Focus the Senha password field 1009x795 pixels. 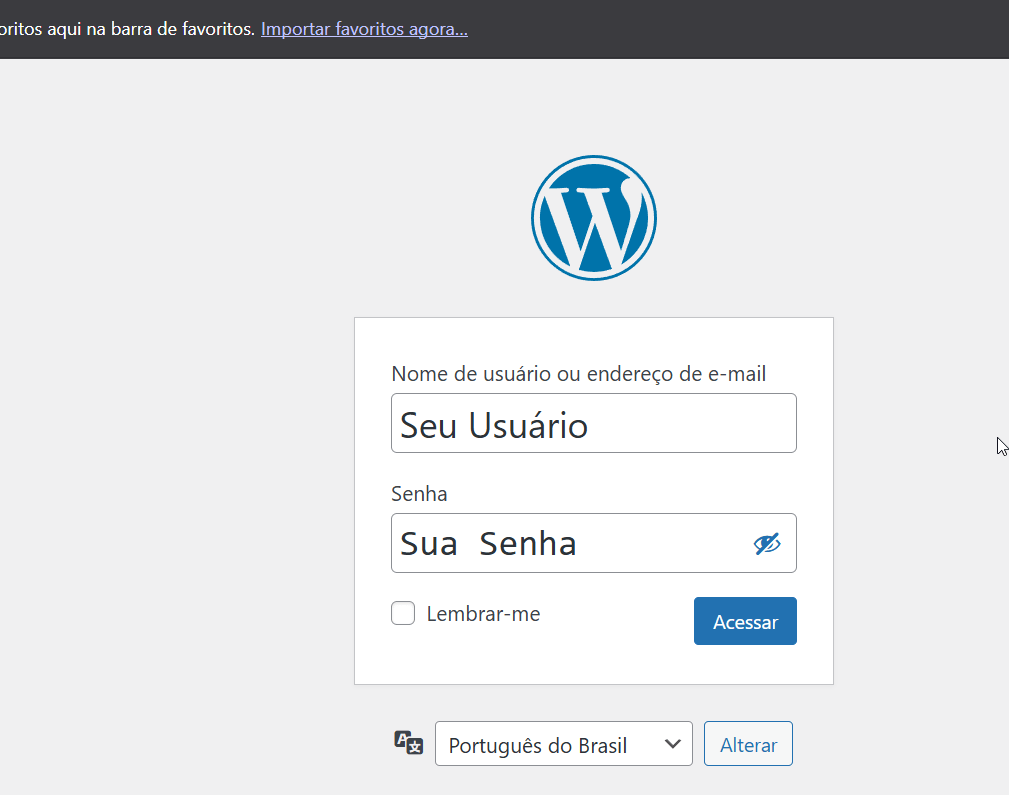pyautogui.click(x=593, y=543)
